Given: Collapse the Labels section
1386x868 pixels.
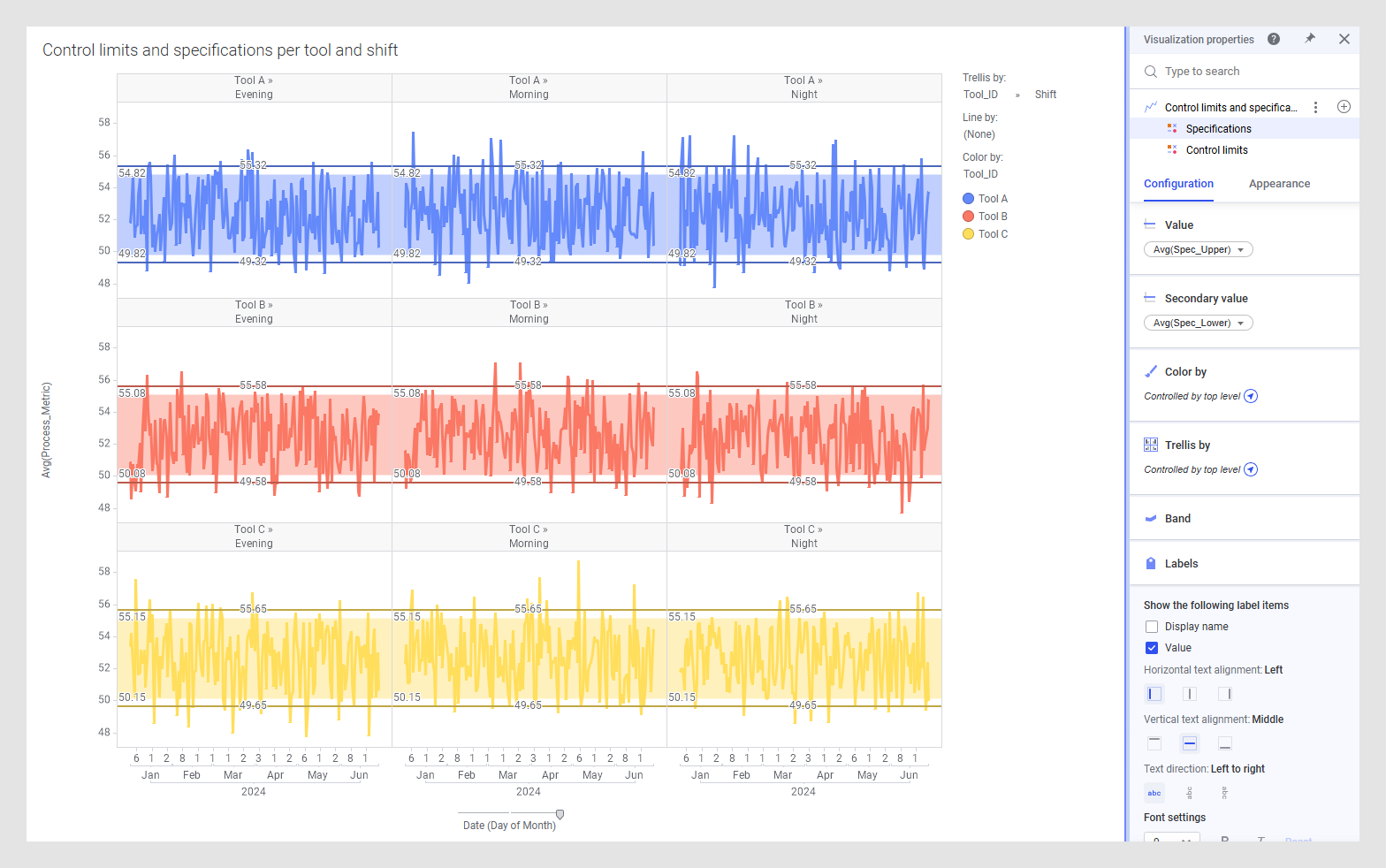Looking at the screenshot, I should point(1245,564).
